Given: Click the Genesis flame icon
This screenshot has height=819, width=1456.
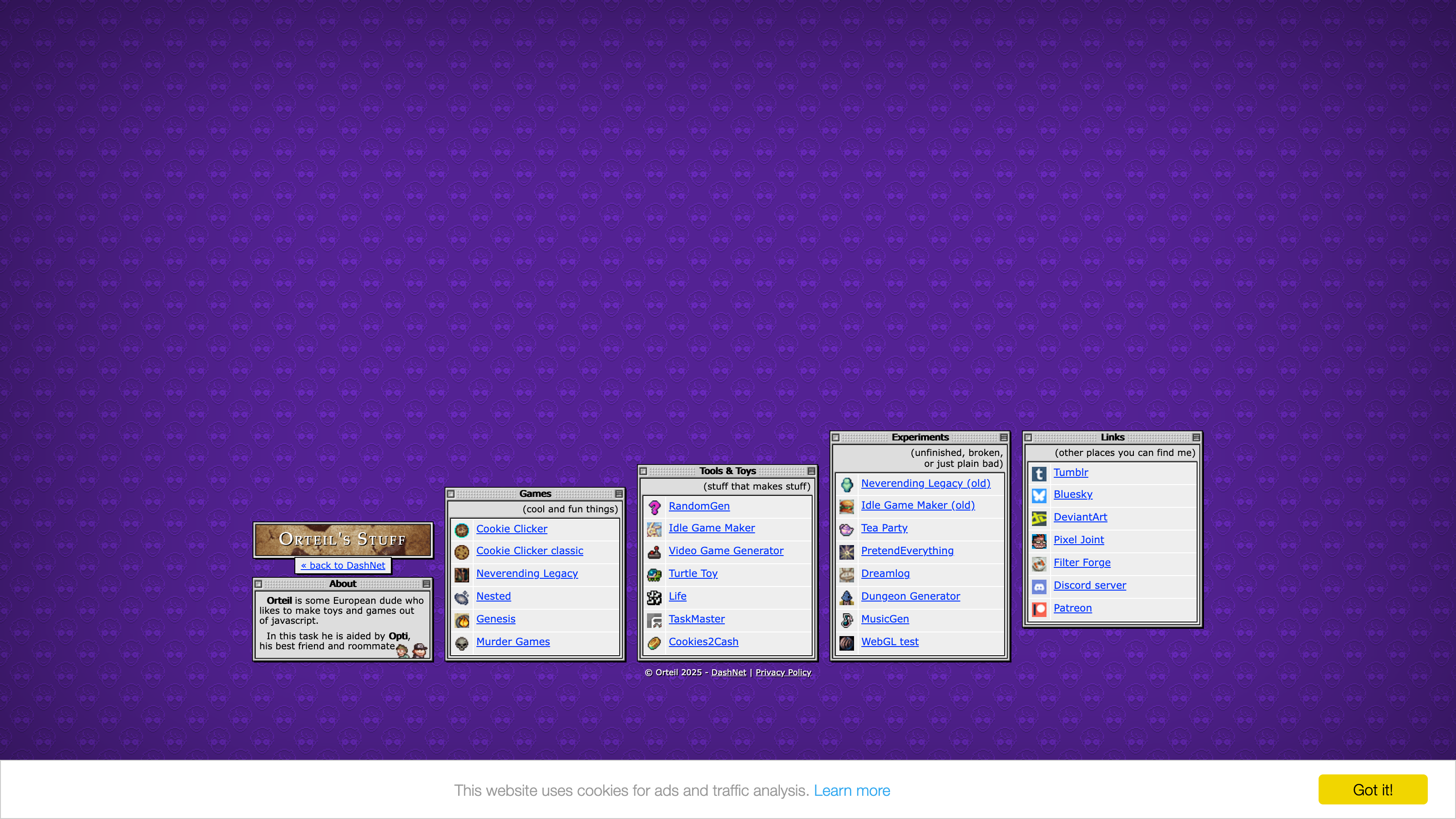Looking at the screenshot, I should point(462,620).
